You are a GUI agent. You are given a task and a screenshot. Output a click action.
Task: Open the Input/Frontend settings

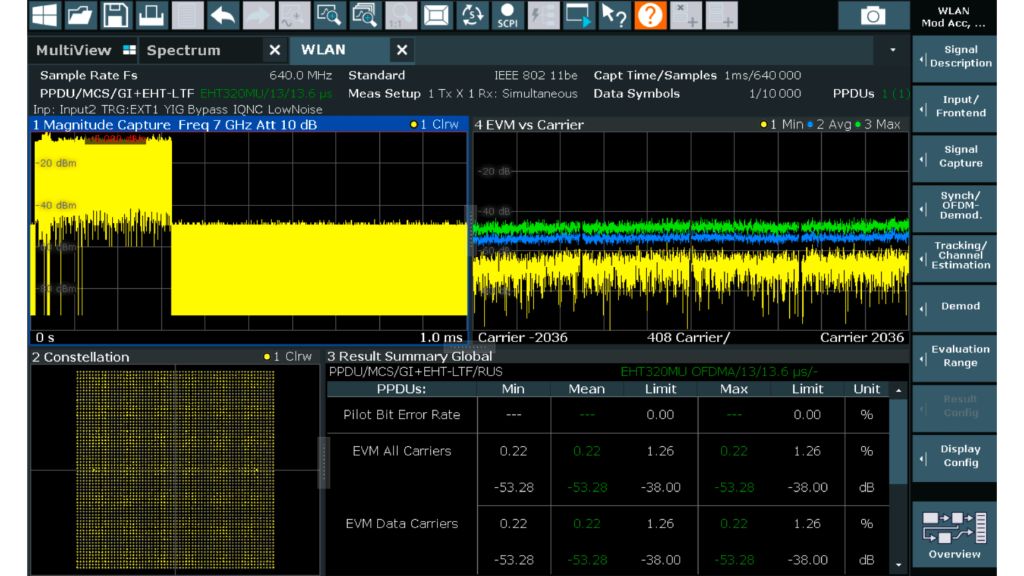pos(960,107)
